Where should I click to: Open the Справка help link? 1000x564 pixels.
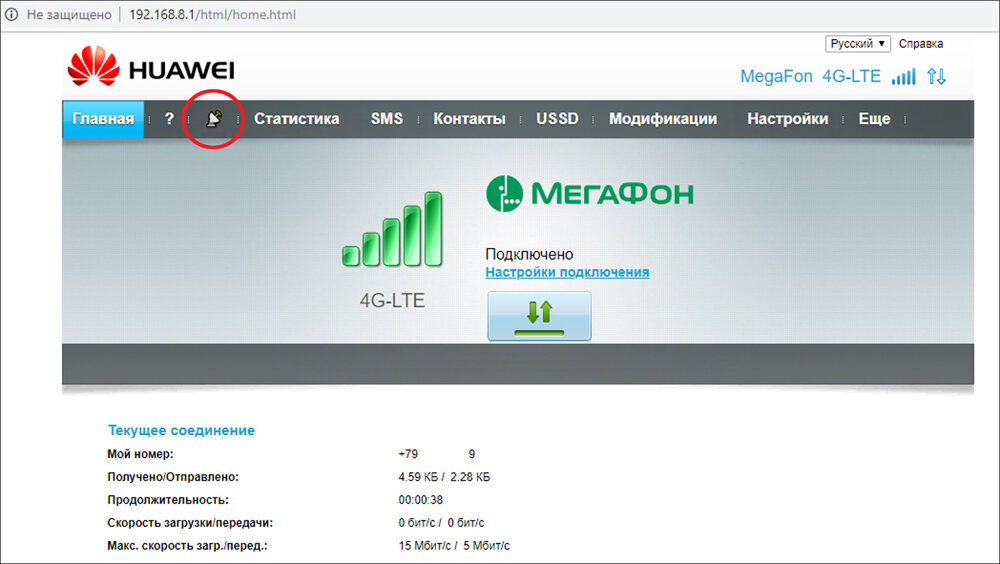tap(921, 43)
